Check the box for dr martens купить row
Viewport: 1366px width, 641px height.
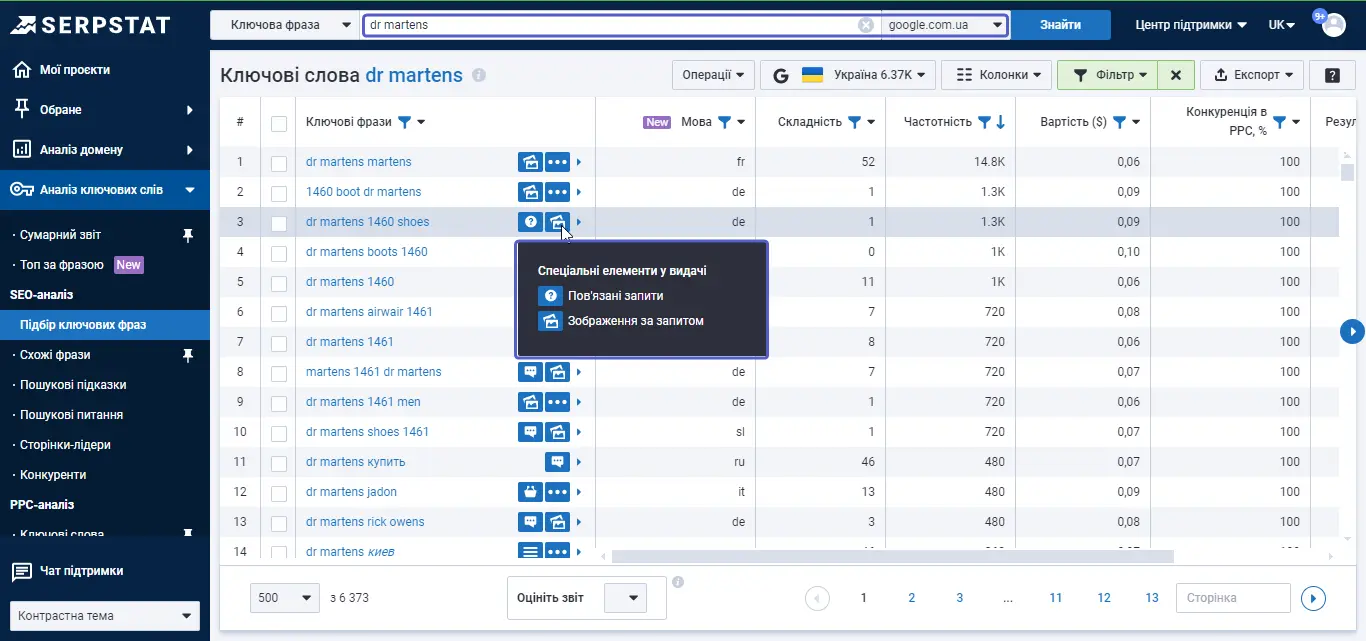[x=279, y=463]
